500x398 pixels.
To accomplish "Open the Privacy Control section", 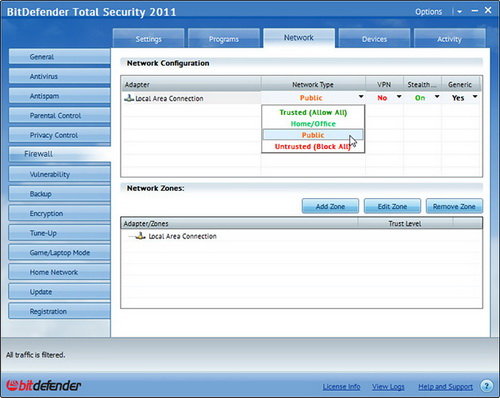I will (59, 135).
